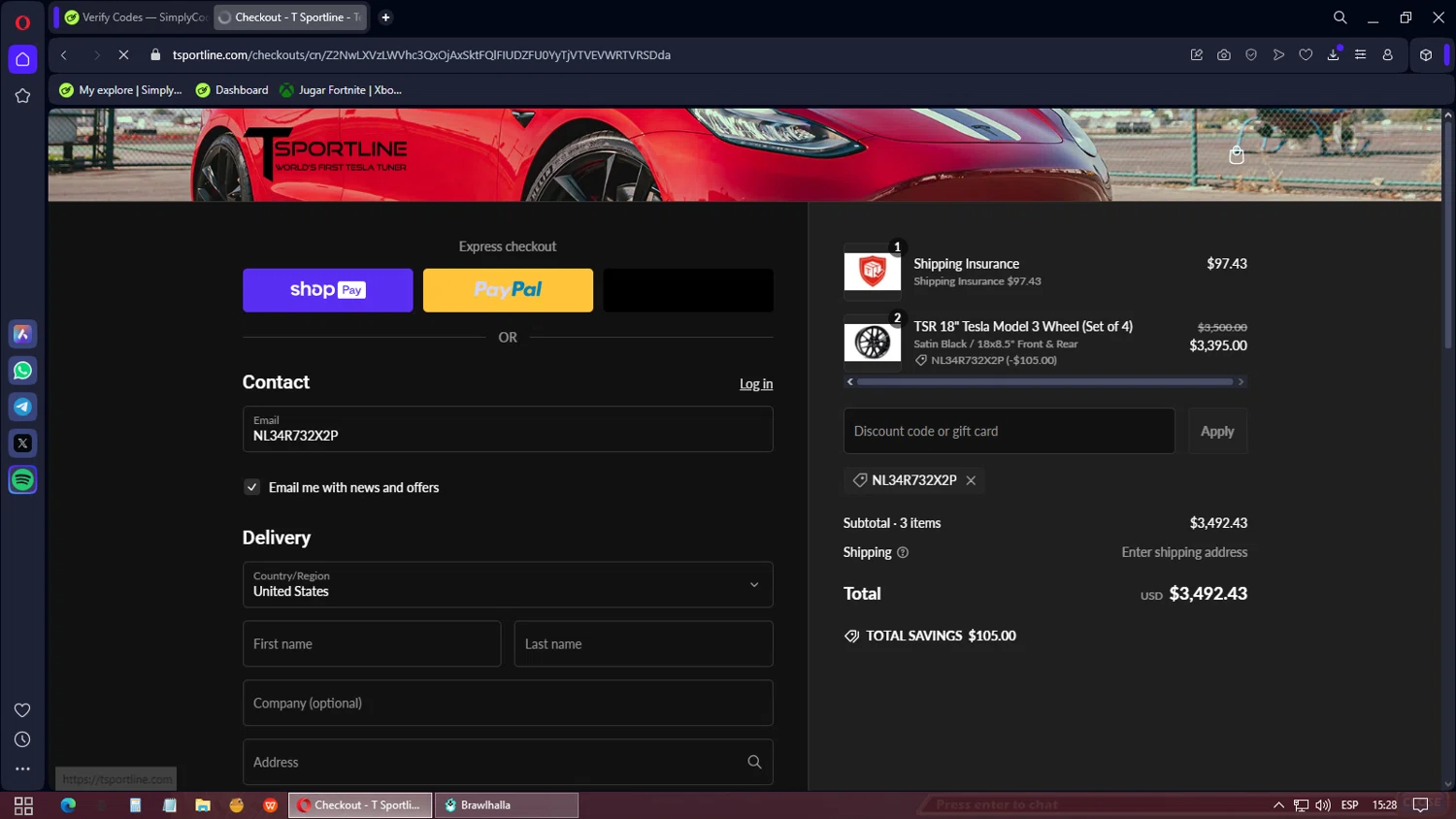Viewport: 1456px width, 819px height.
Task: Open Microsoft Edge from taskbar
Action: click(68, 805)
